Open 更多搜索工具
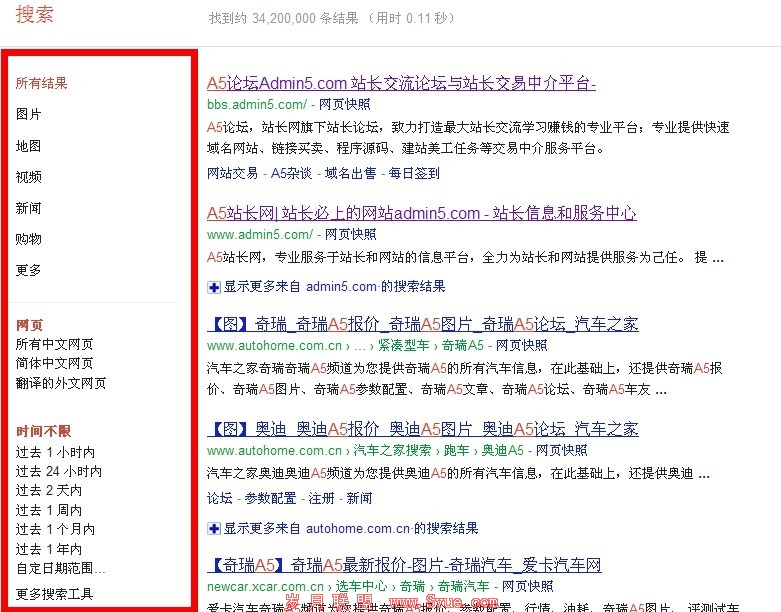The image size is (781, 612). [54, 594]
